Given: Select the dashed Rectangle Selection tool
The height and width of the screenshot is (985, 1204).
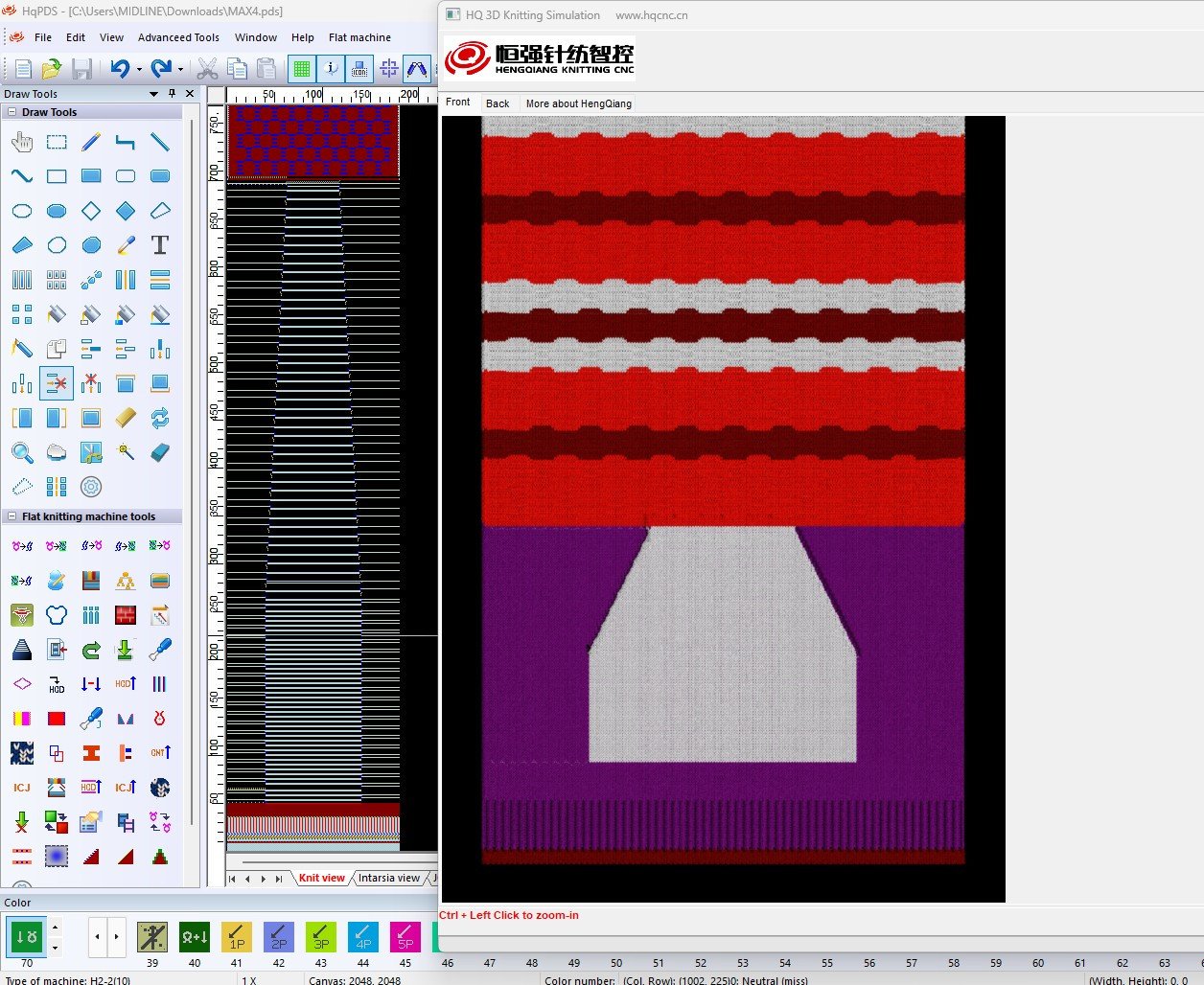Looking at the screenshot, I should click(x=57, y=142).
